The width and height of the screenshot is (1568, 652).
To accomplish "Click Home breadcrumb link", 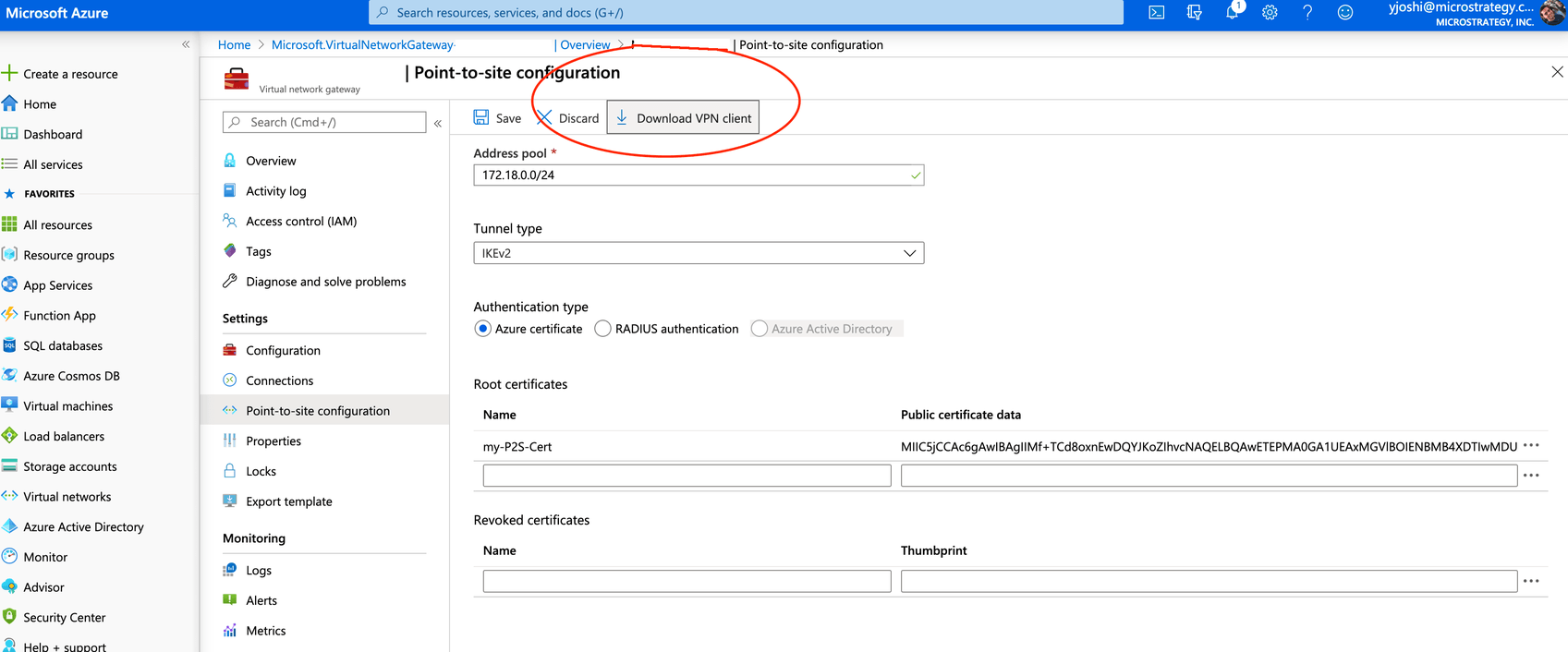I will [x=234, y=45].
